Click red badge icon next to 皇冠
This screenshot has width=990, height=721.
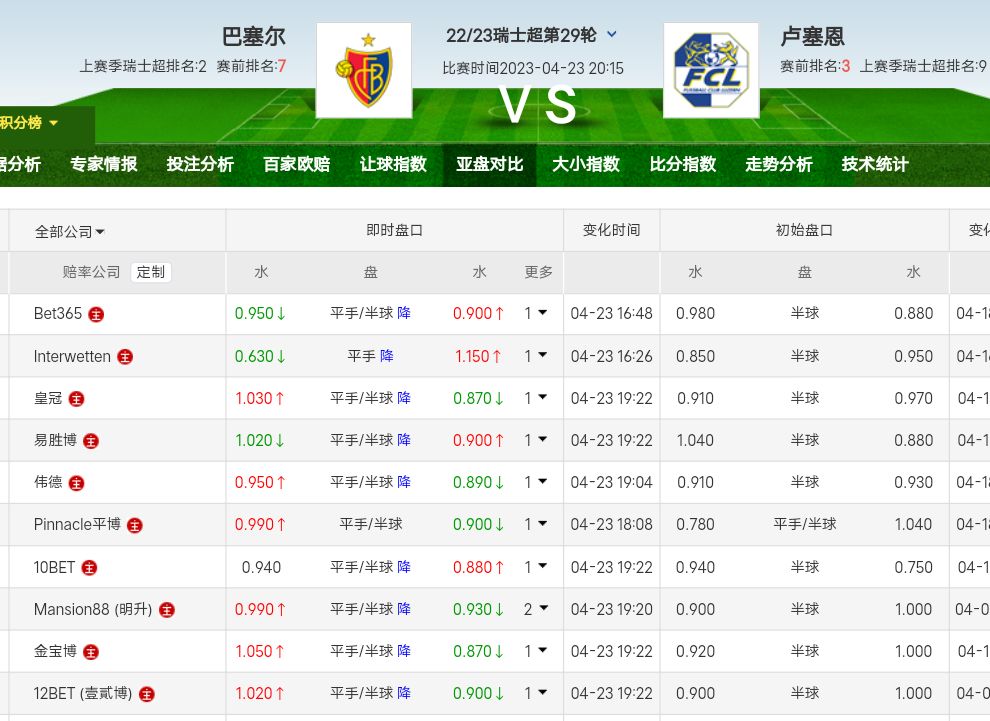coord(76,399)
